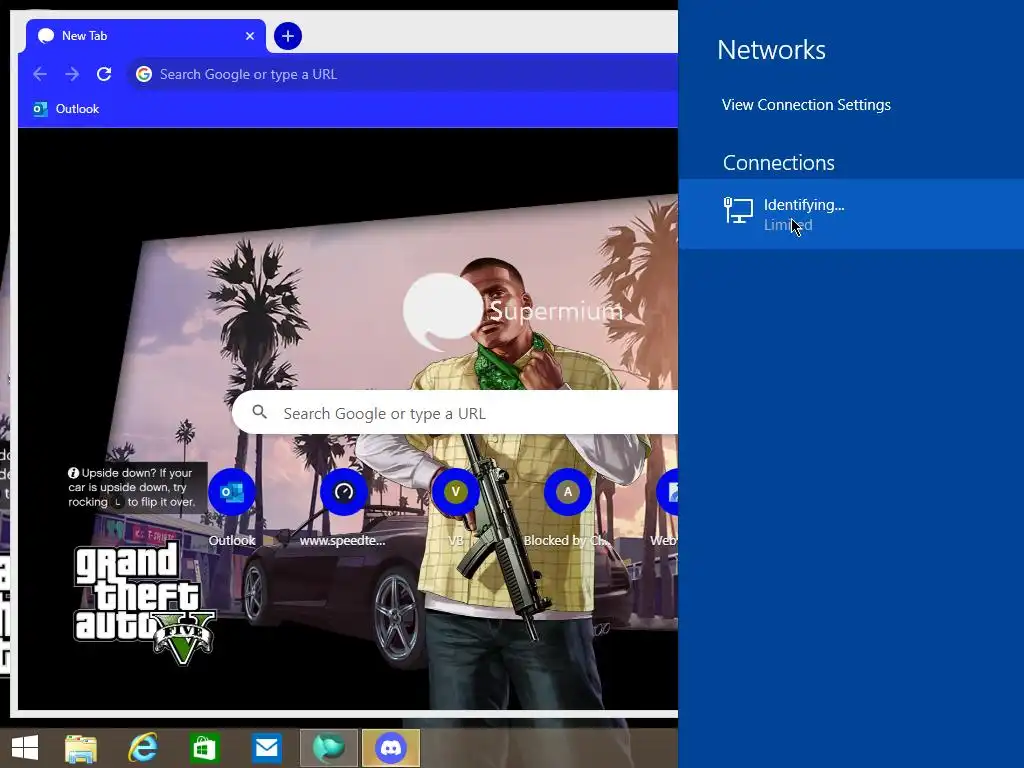
Task: Open View Connection Settings in Networks
Action: tap(806, 105)
